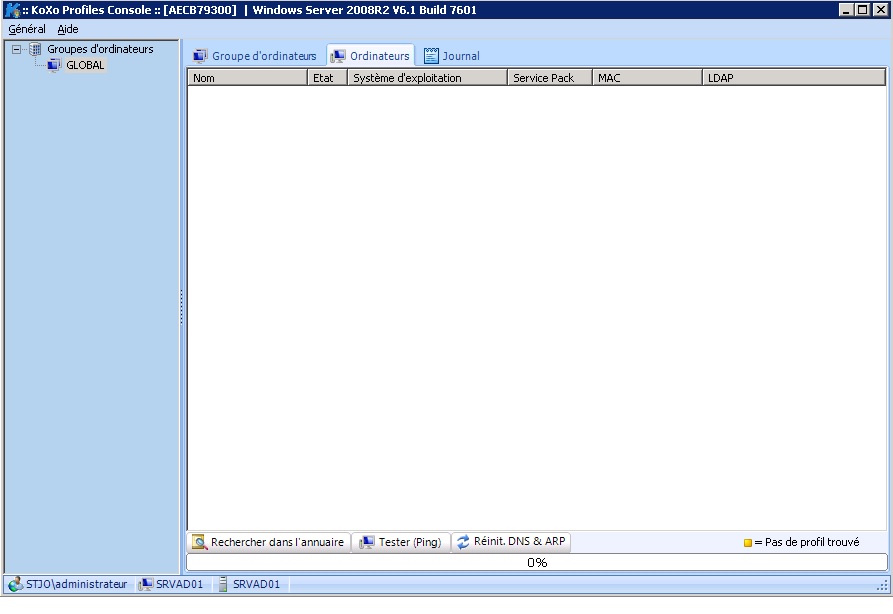Click the GLOBAL group monitor icon

54,65
